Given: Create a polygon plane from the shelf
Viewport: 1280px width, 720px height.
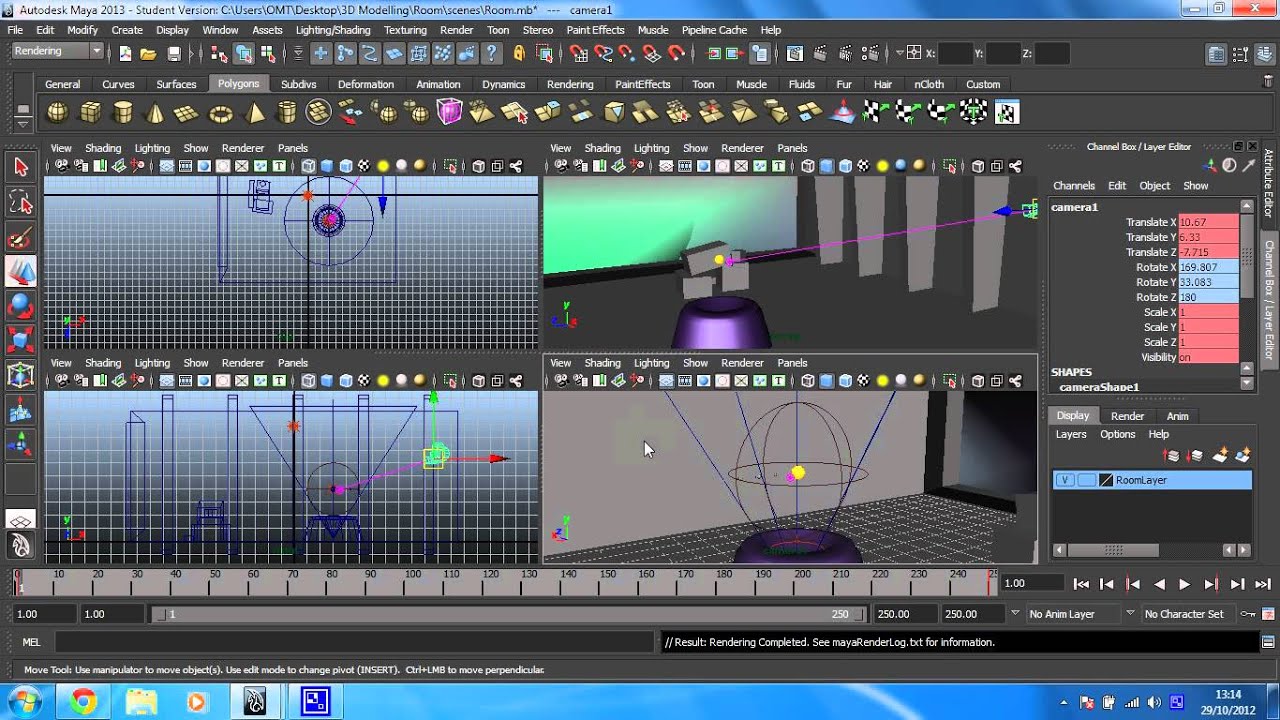Looking at the screenshot, I should pyautogui.click(x=187, y=112).
